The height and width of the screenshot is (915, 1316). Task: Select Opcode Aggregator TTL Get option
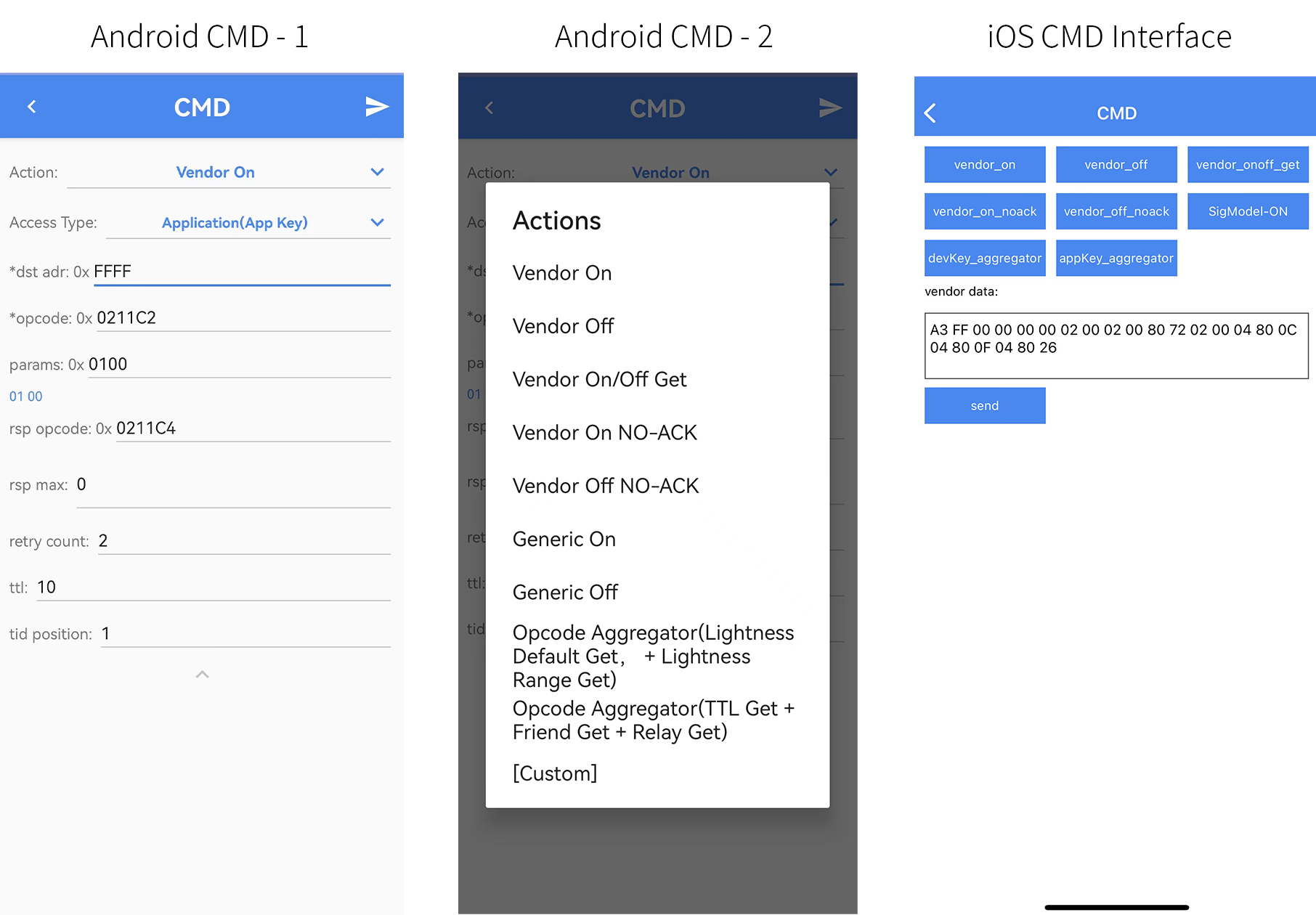[657, 720]
